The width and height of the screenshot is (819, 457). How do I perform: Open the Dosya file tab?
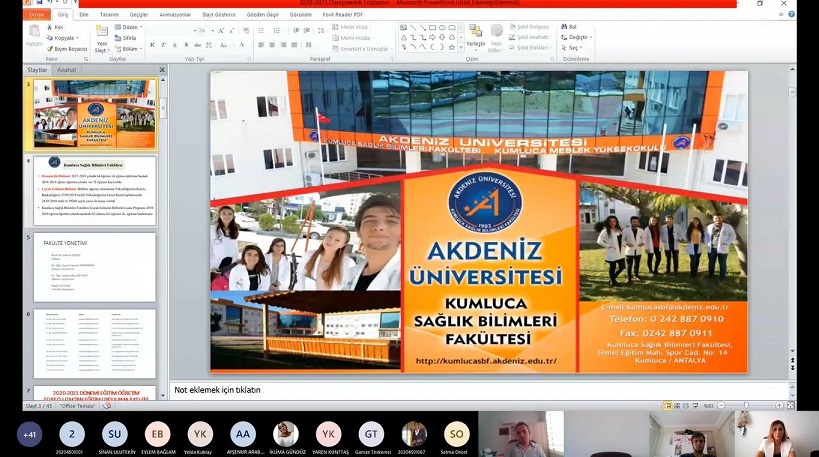(x=36, y=15)
